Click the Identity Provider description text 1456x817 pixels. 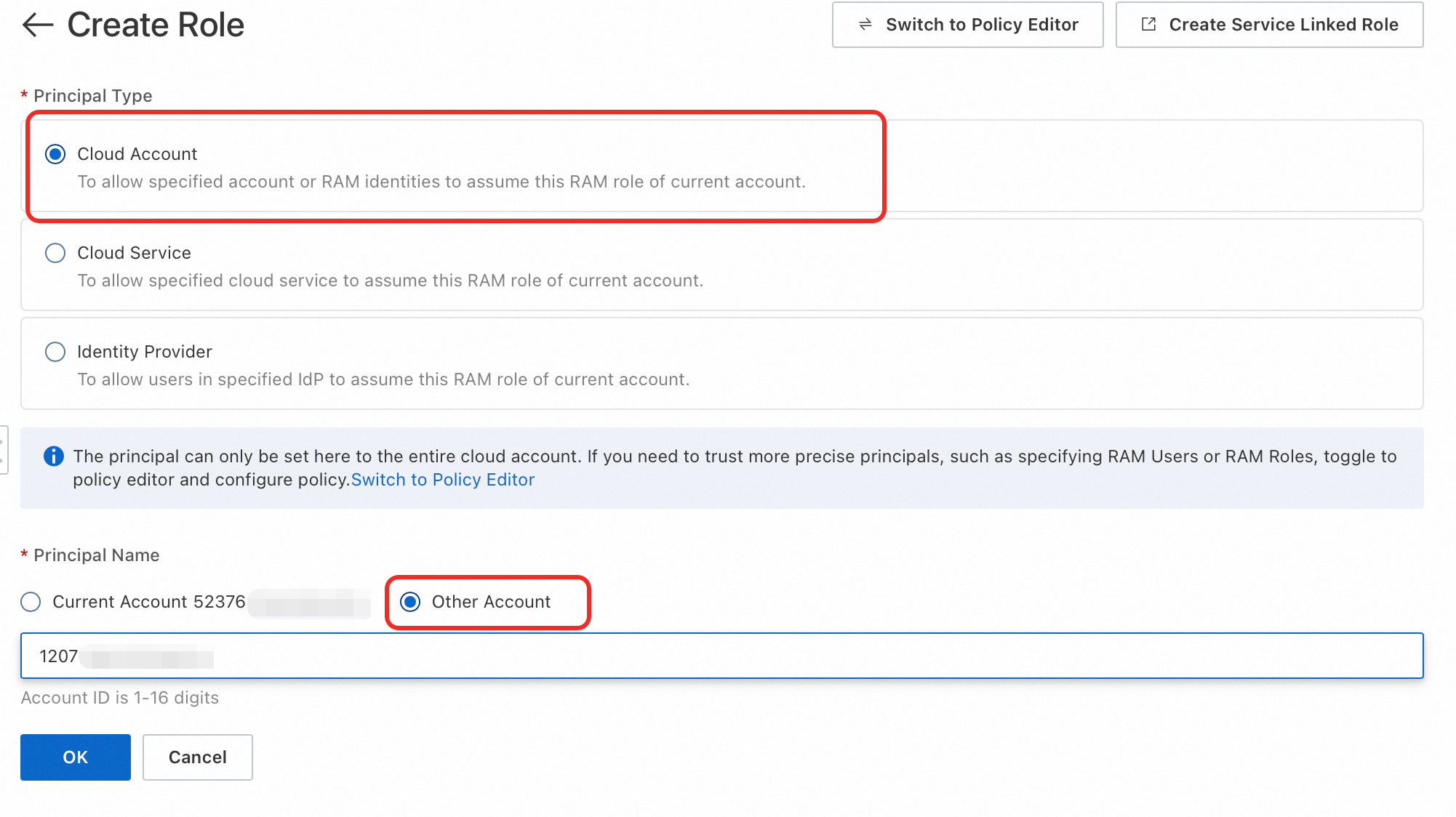[383, 379]
